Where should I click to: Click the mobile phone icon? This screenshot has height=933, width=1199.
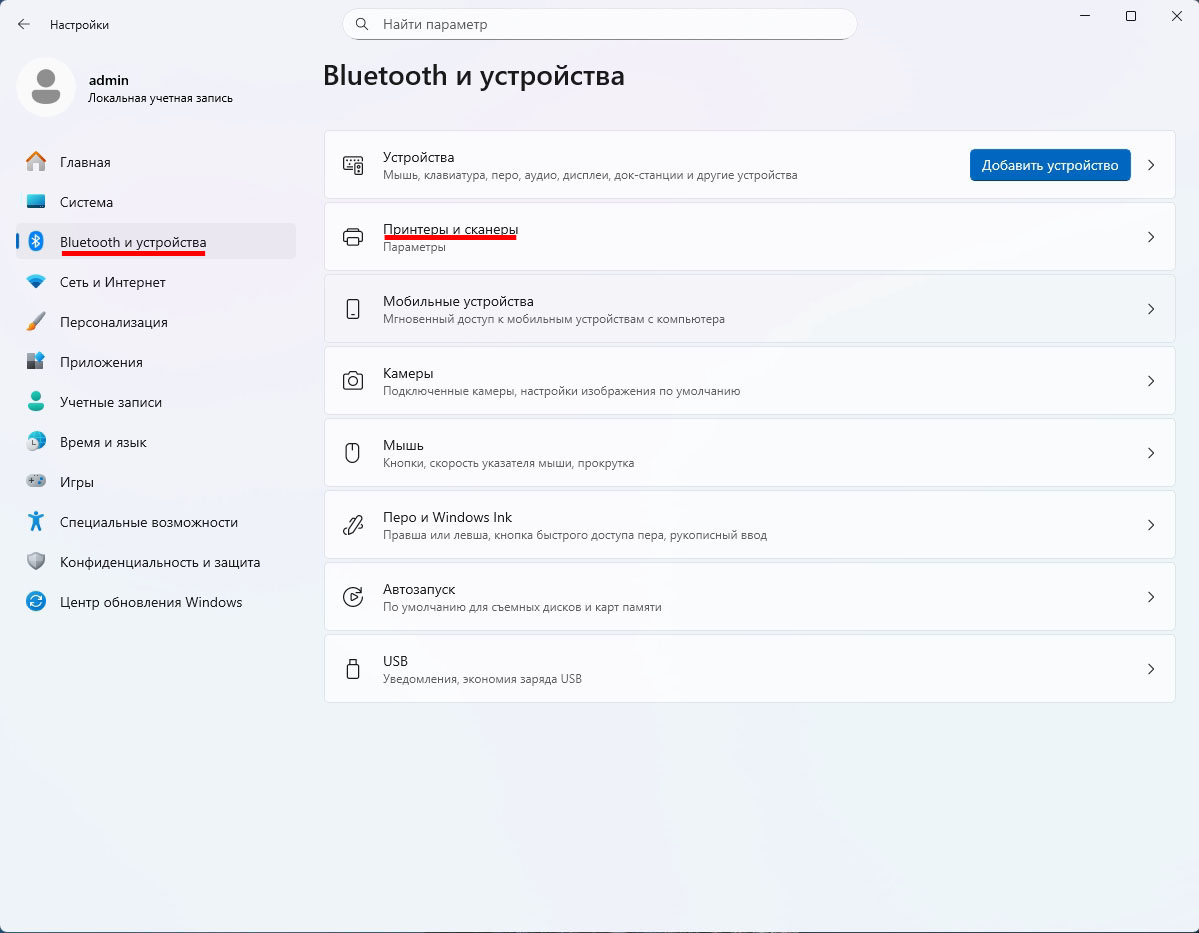point(353,309)
